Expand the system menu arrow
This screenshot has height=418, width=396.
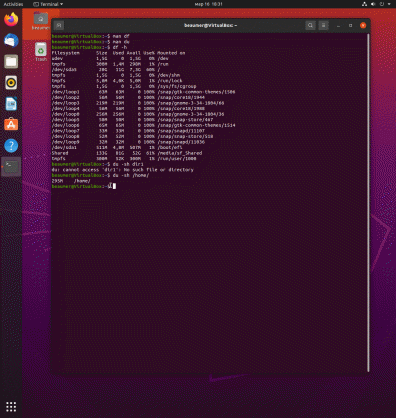click(x=389, y=4)
